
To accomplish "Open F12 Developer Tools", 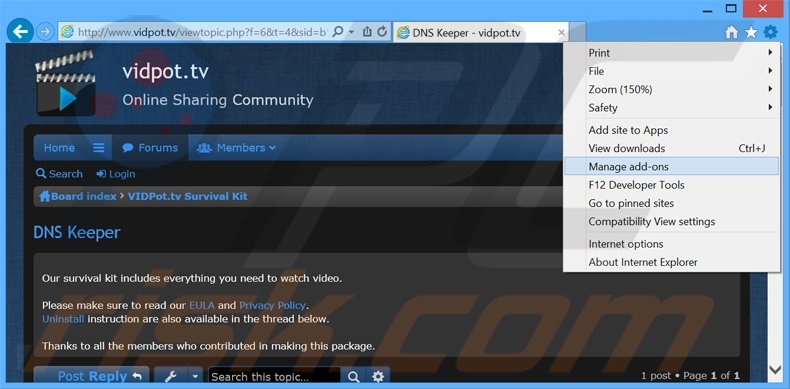I will point(671,185).
